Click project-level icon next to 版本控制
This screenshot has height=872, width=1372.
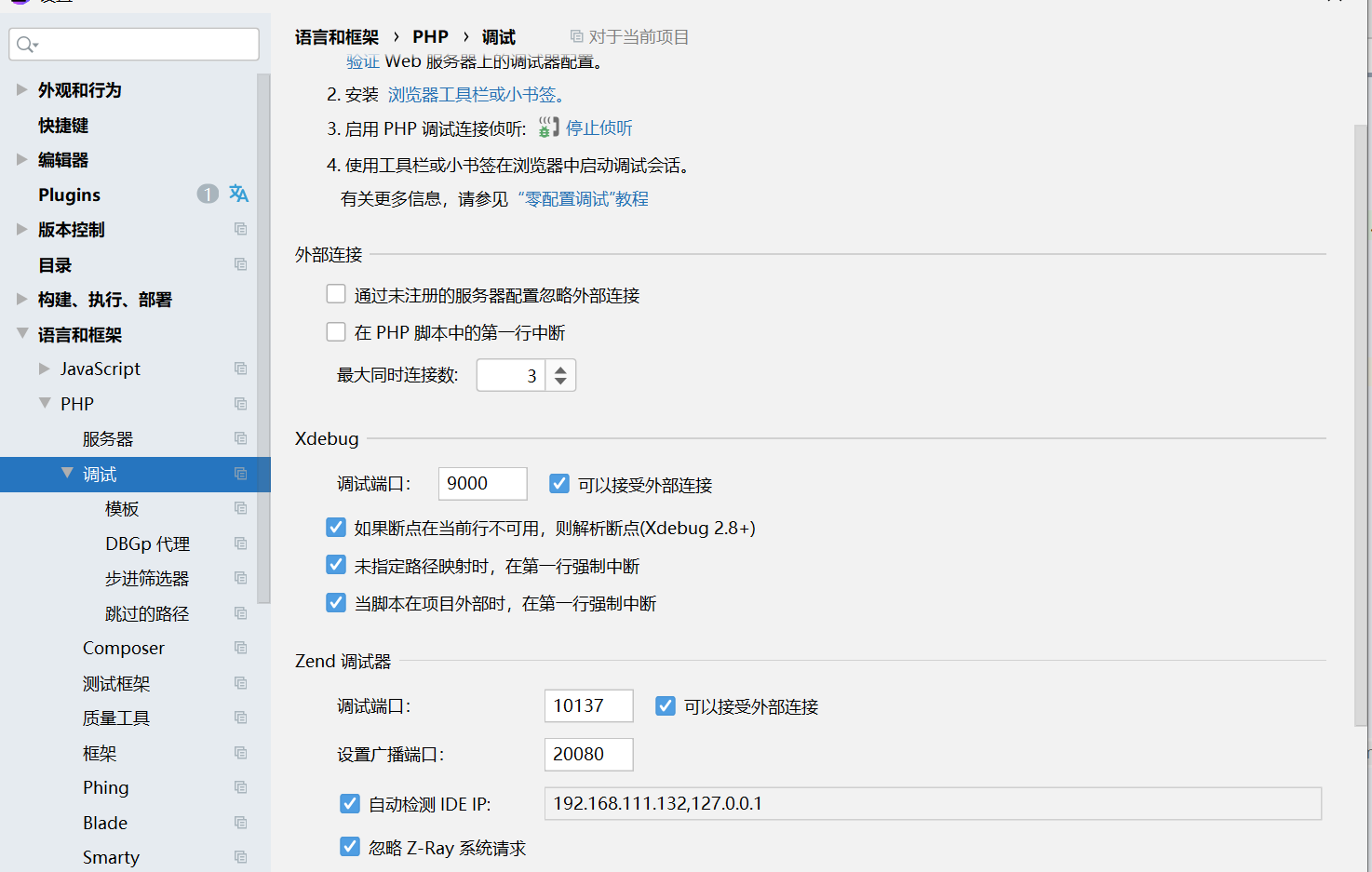click(240, 229)
